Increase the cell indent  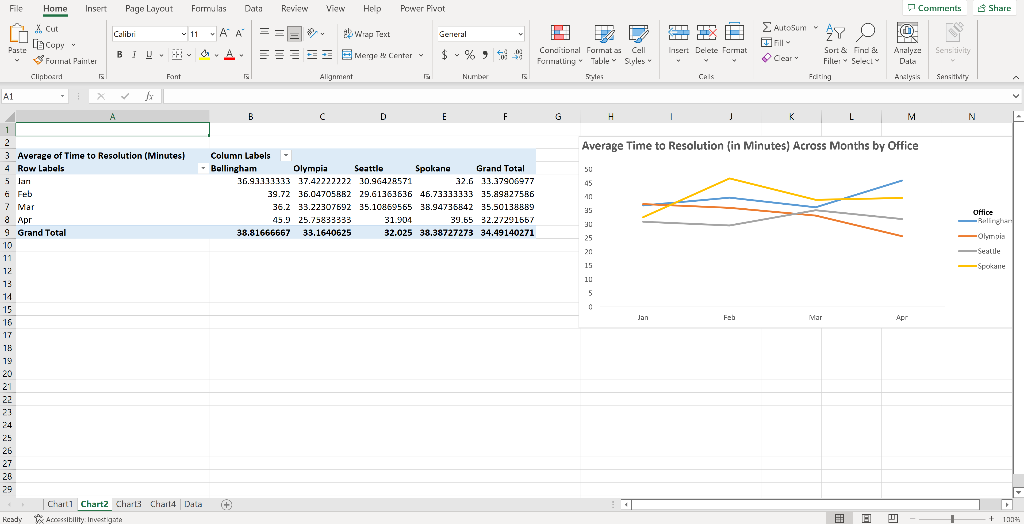click(x=327, y=55)
